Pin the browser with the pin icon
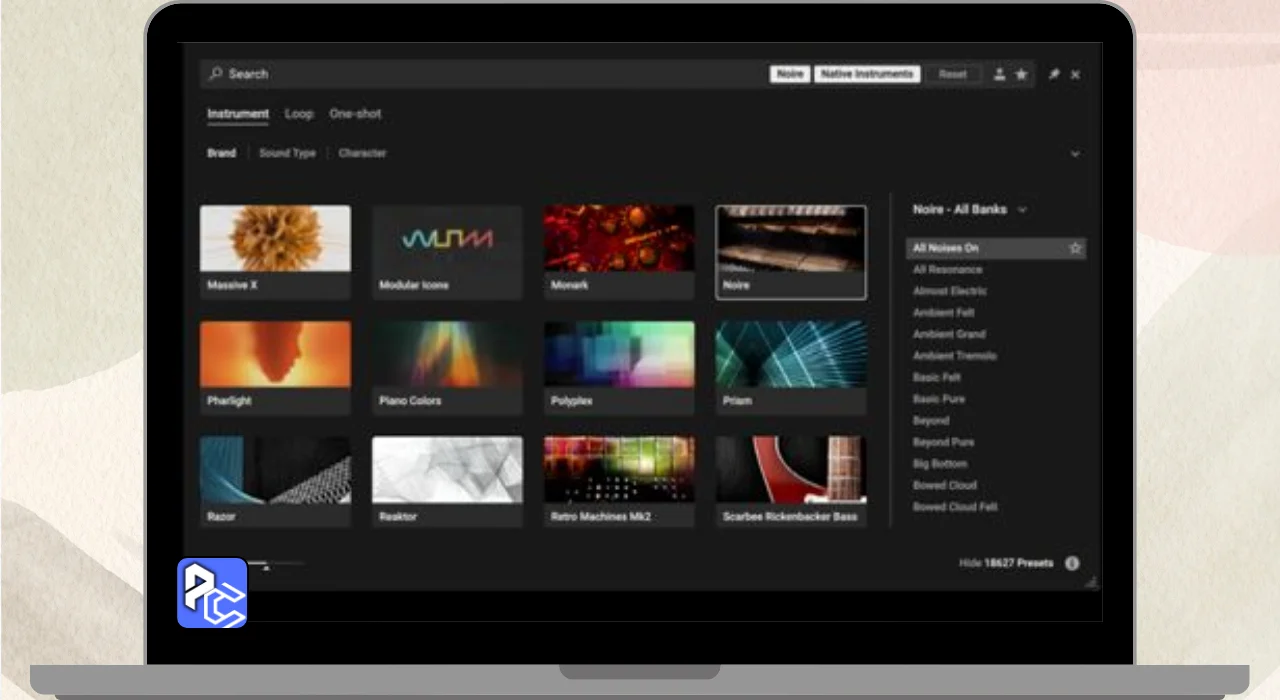Image resolution: width=1280 pixels, height=700 pixels. coord(1054,74)
